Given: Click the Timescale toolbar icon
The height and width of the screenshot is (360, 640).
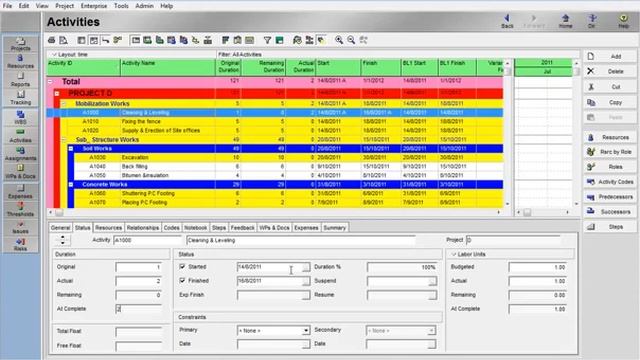Looking at the screenshot, I should pos(249,40).
